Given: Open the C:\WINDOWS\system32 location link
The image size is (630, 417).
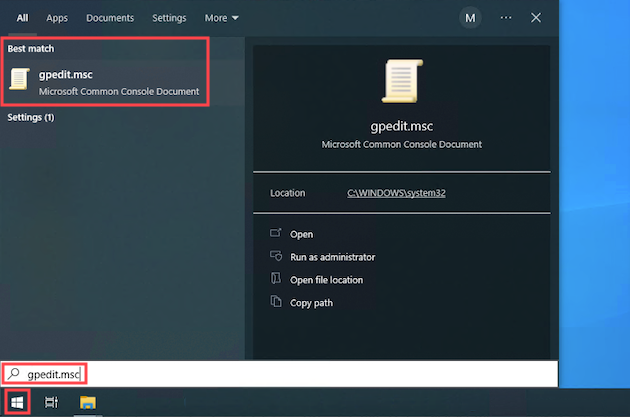Looking at the screenshot, I should click(396, 193).
